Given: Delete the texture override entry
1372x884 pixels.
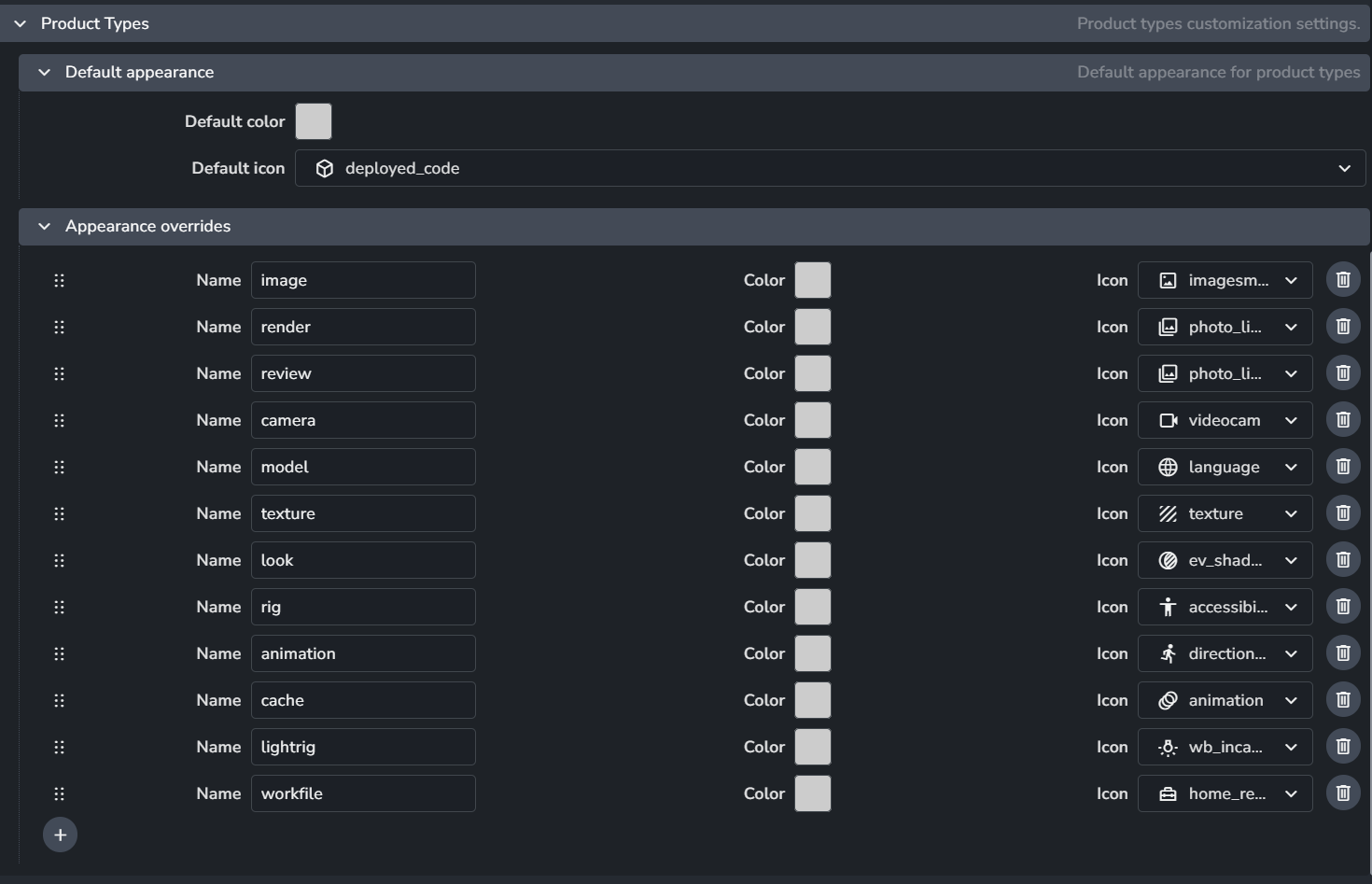Looking at the screenshot, I should pos(1343,513).
